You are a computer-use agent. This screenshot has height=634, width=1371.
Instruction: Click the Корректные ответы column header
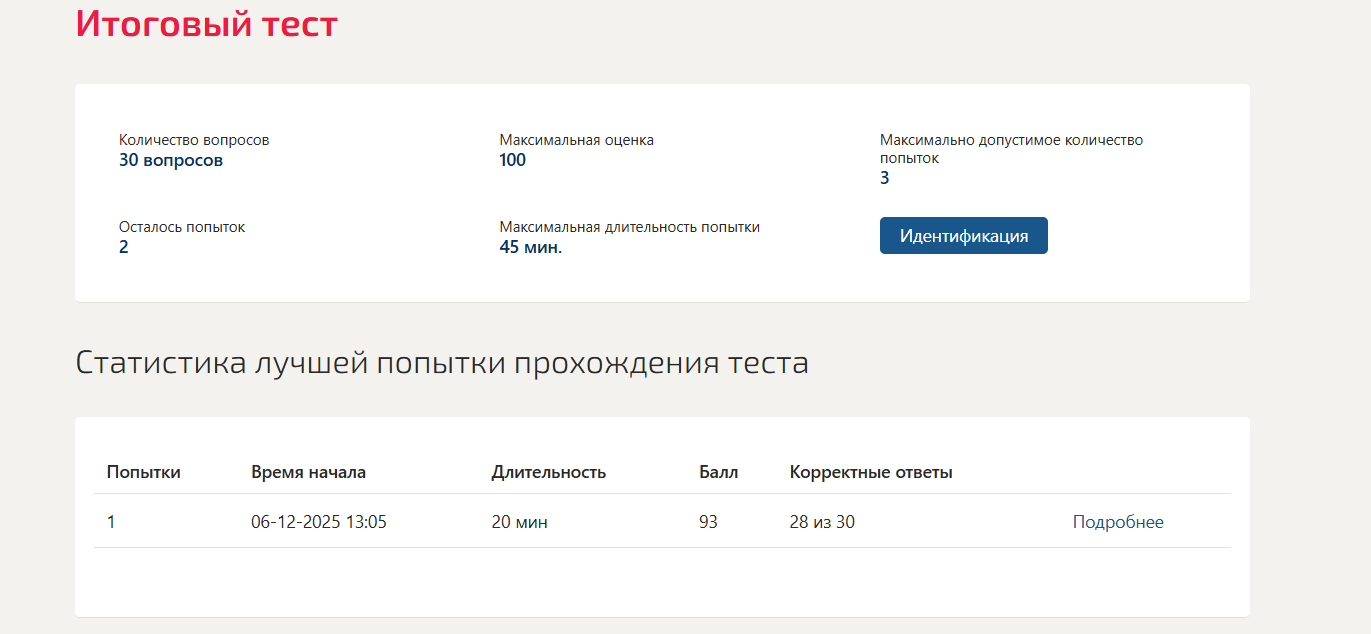871,472
